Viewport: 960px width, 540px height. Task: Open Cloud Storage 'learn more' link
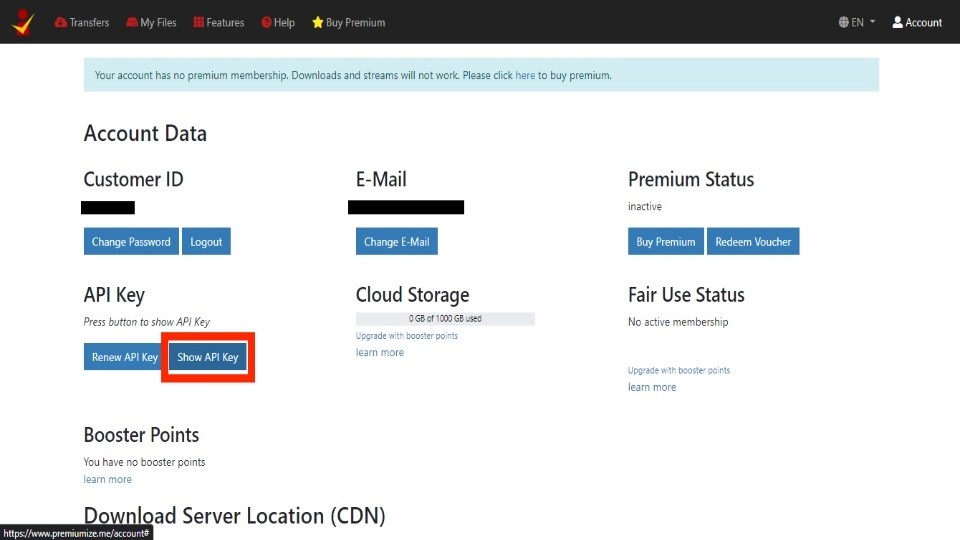[380, 352]
